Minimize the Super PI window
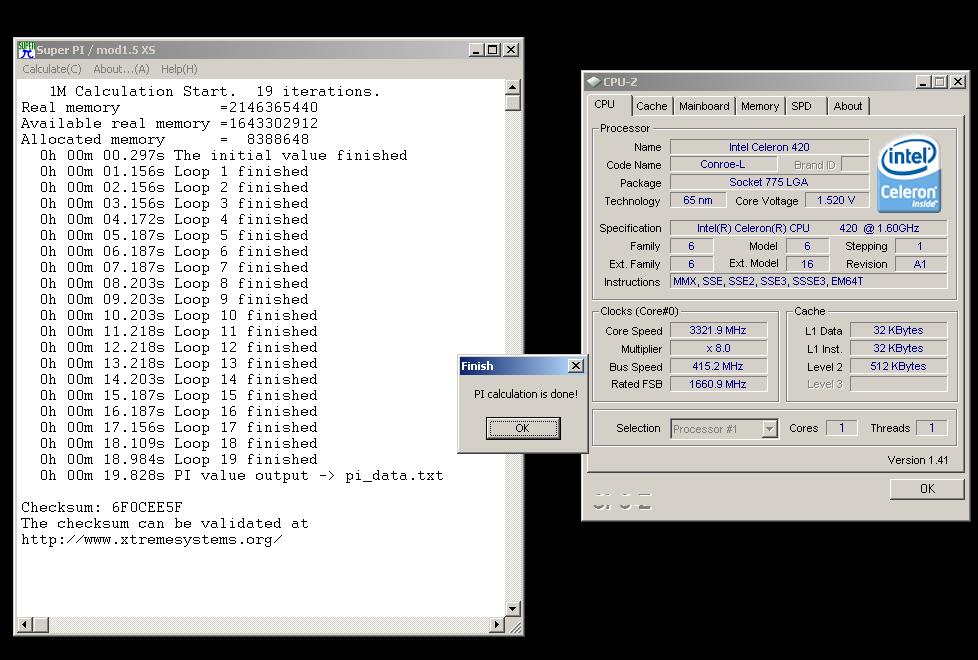 pyautogui.click(x=477, y=50)
